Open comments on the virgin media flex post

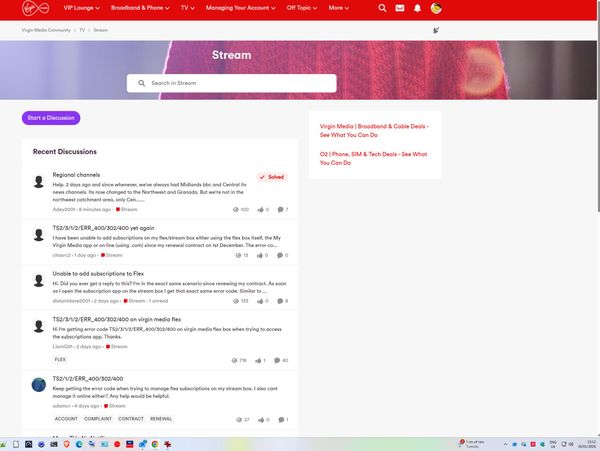[x=280, y=360]
